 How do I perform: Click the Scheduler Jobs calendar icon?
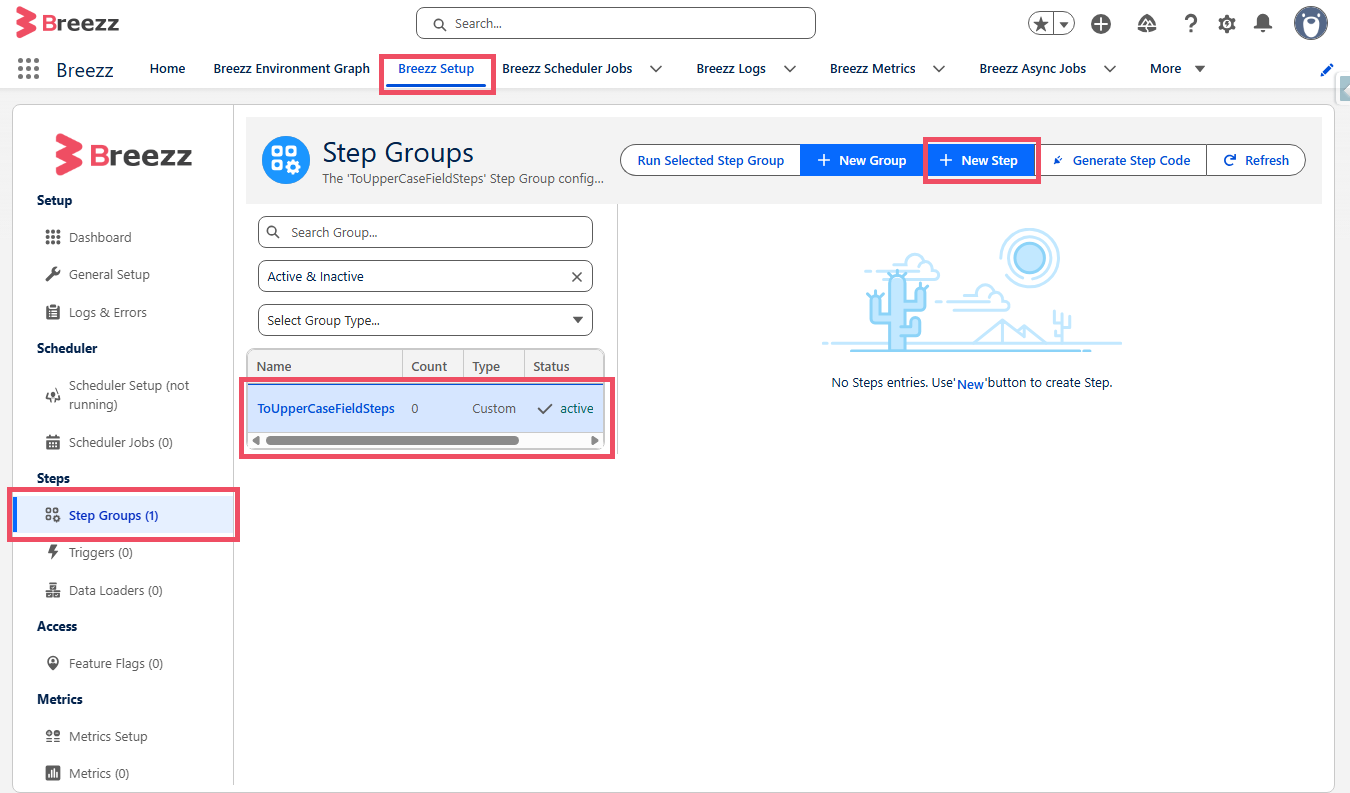tap(53, 442)
